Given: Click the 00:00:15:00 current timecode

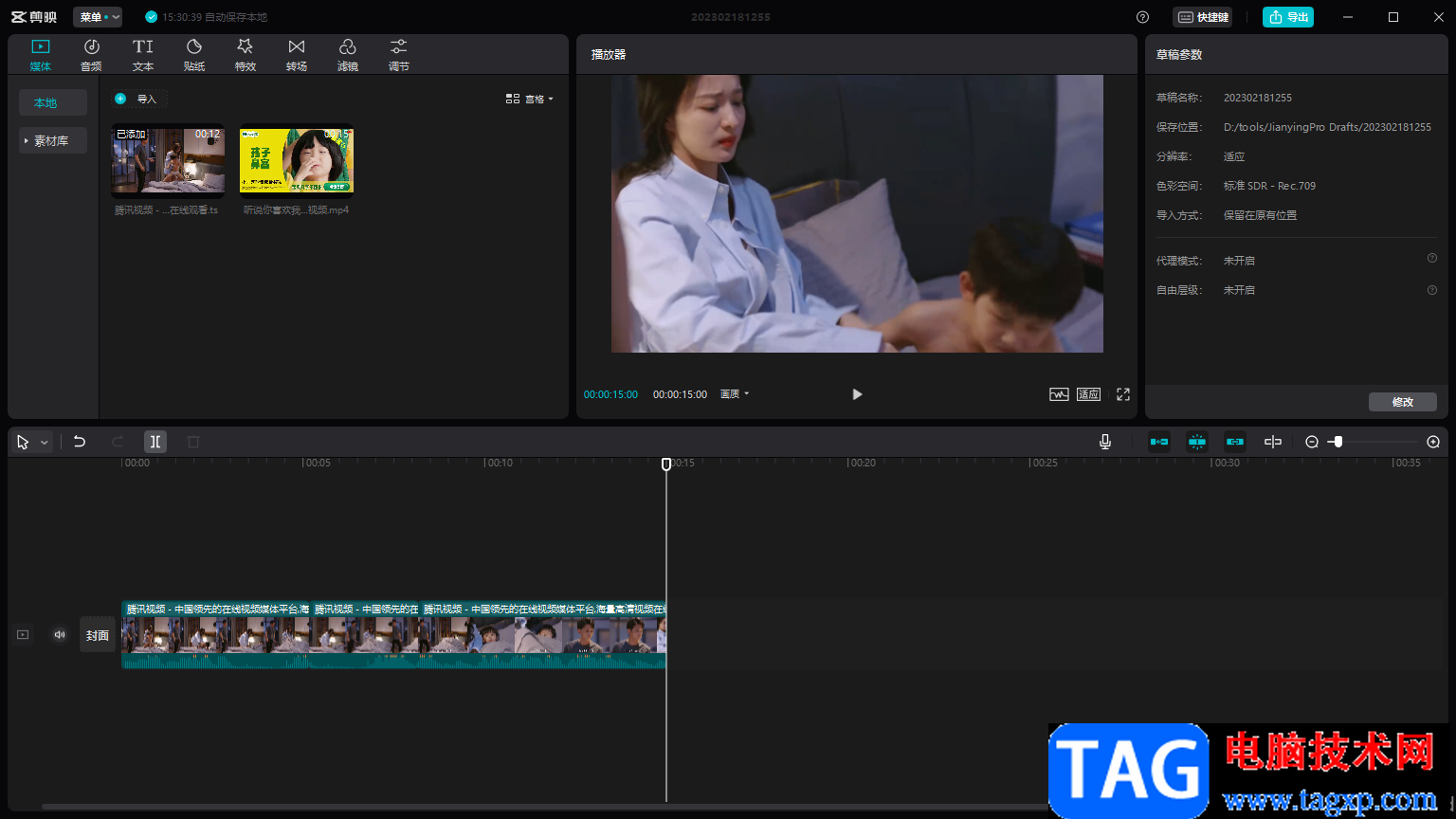Looking at the screenshot, I should click(x=610, y=394).
